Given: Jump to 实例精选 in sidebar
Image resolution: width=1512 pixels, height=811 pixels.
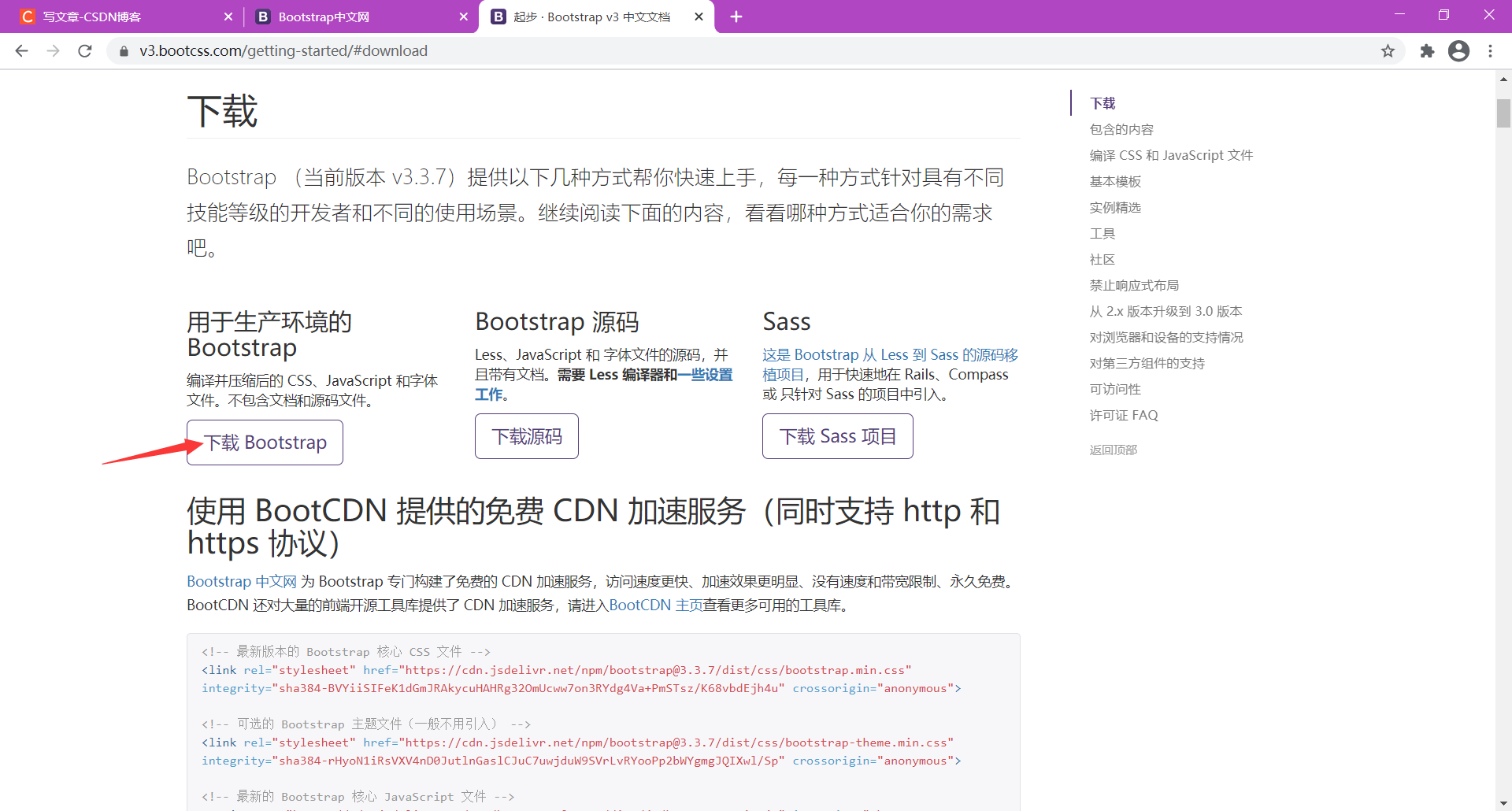Looking at the screenshot, I should 1115,207.
